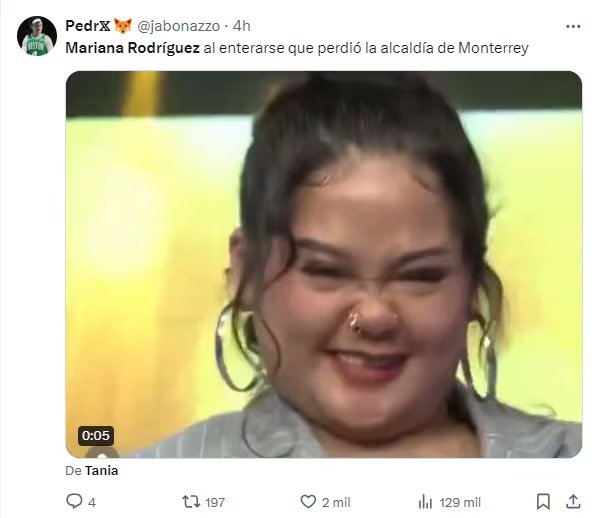Repost the tweet using the retweet arrows icon
This screenshot has width=596, height=518.
(x=191, y=502)
